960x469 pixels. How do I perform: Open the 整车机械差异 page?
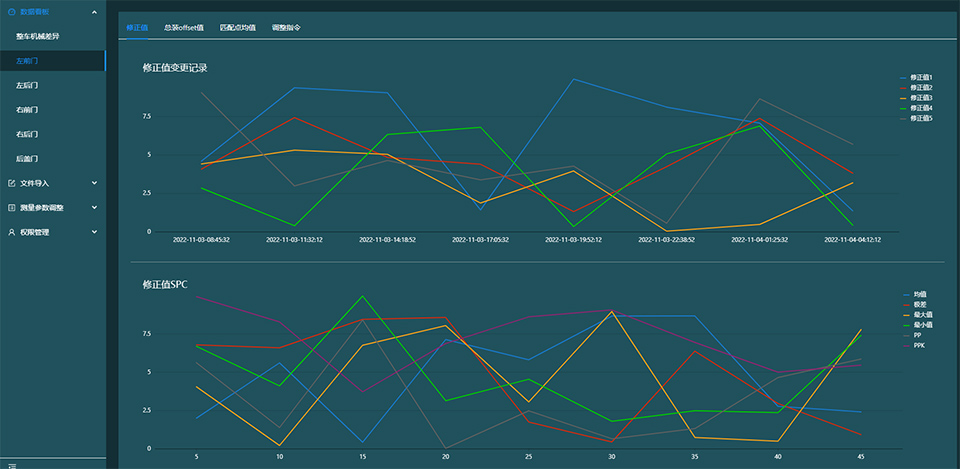point(44,36)
